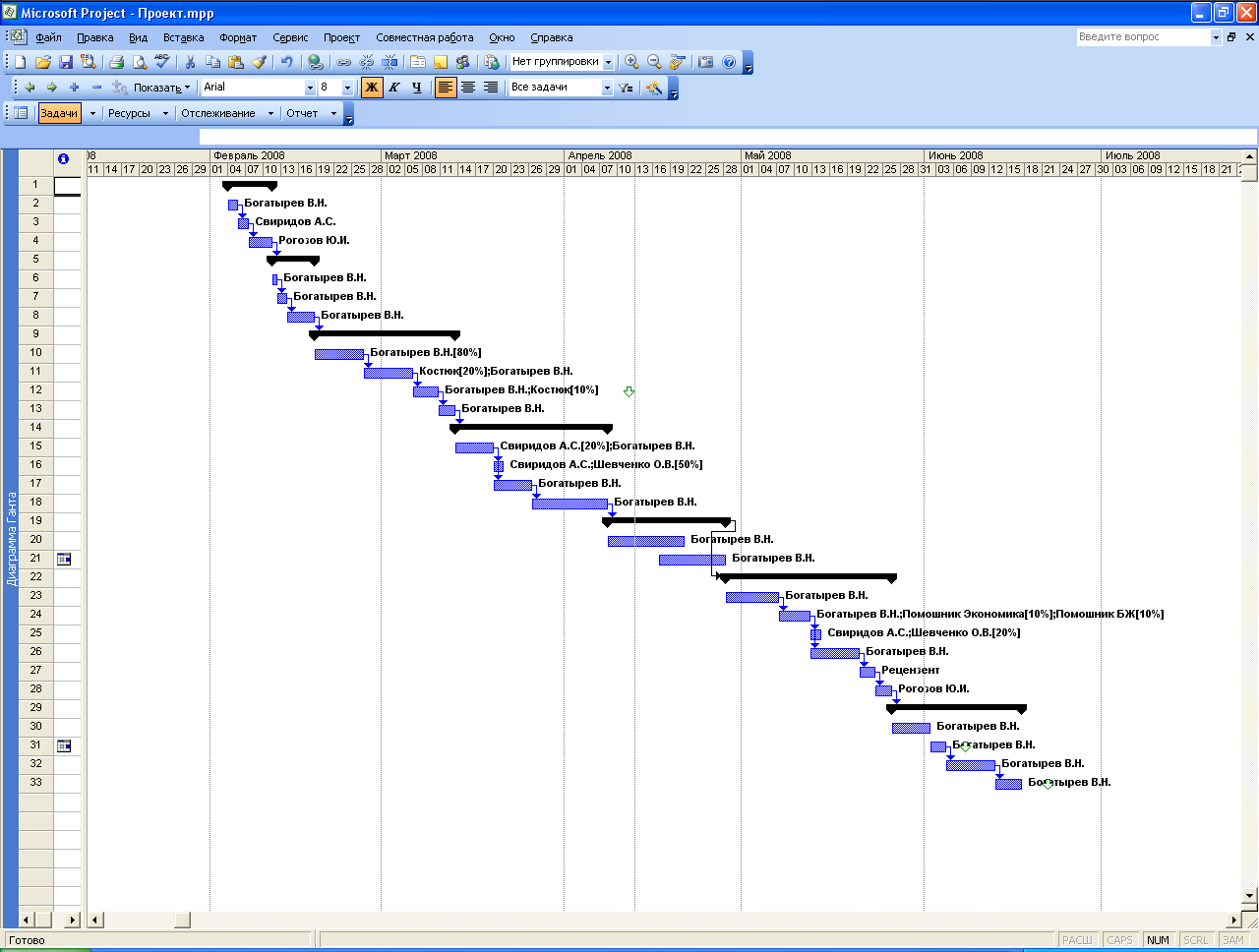This screenshot has height=952, width=1259.
Task: Toggle italic formatting
Action: tap(394, 88)
